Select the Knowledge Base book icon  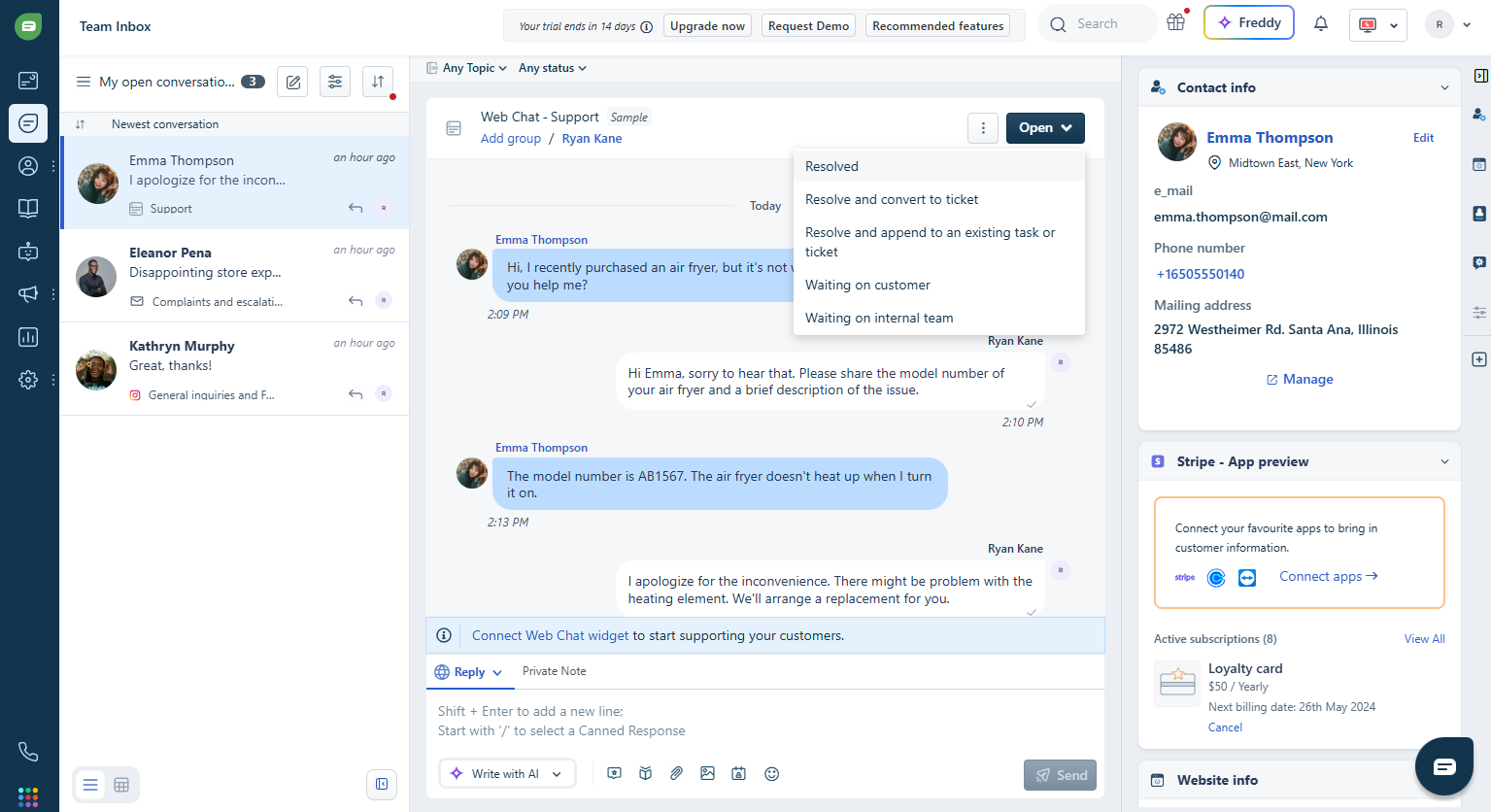28,208
